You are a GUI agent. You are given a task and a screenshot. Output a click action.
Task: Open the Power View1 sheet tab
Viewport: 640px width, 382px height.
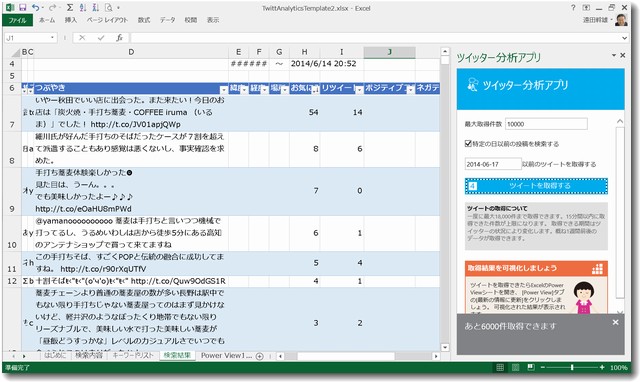(226, 355)
